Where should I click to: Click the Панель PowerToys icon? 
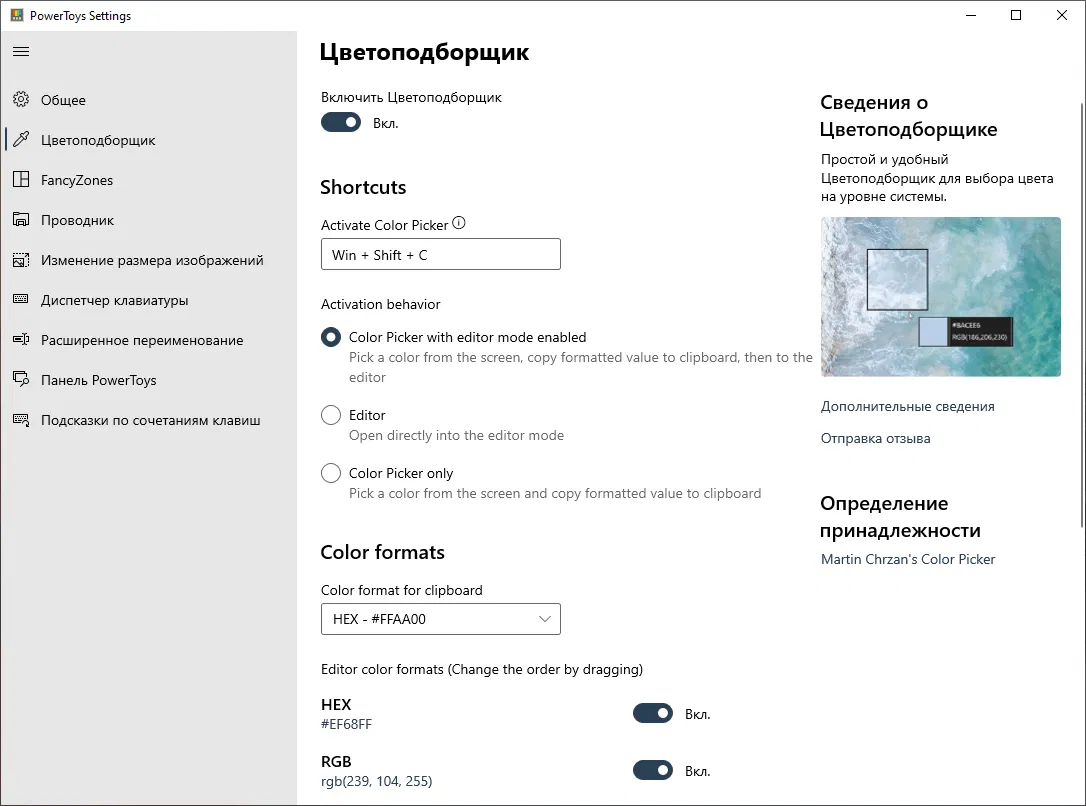(21, 380)
